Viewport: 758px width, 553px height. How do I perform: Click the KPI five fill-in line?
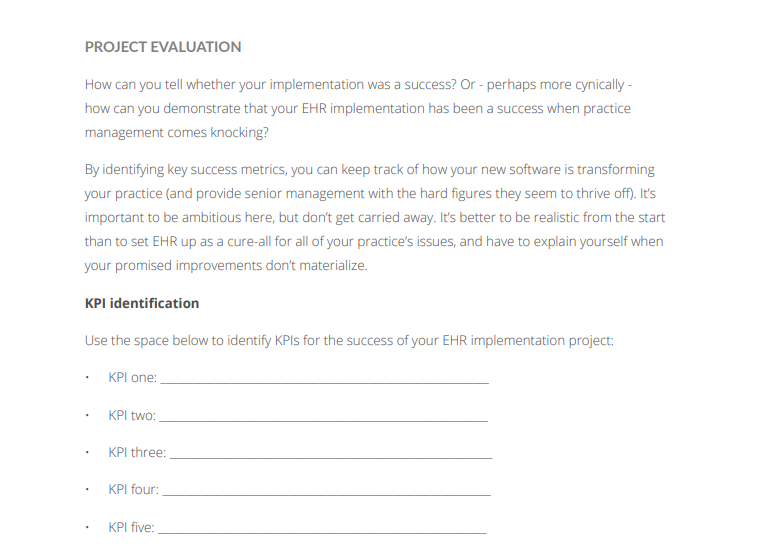click(322, 528)
